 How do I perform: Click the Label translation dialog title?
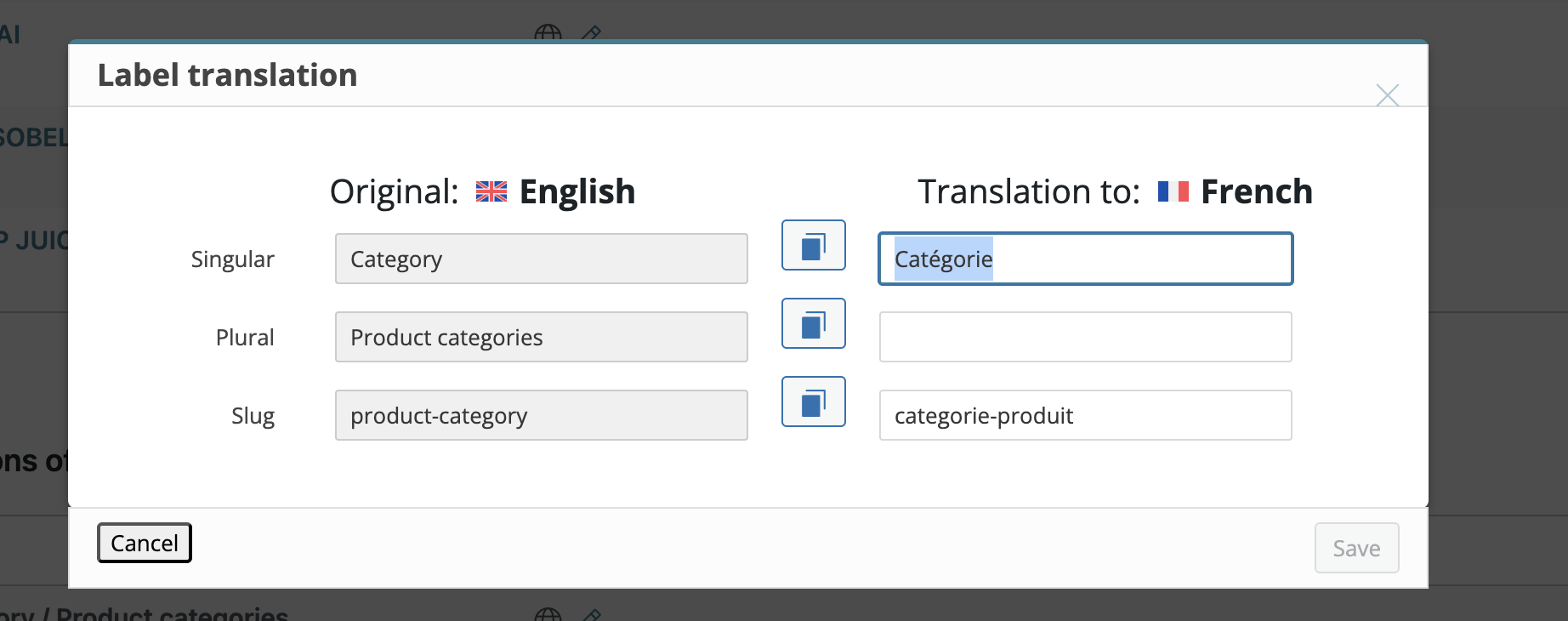pyautogui.click(x=227, y=75)
